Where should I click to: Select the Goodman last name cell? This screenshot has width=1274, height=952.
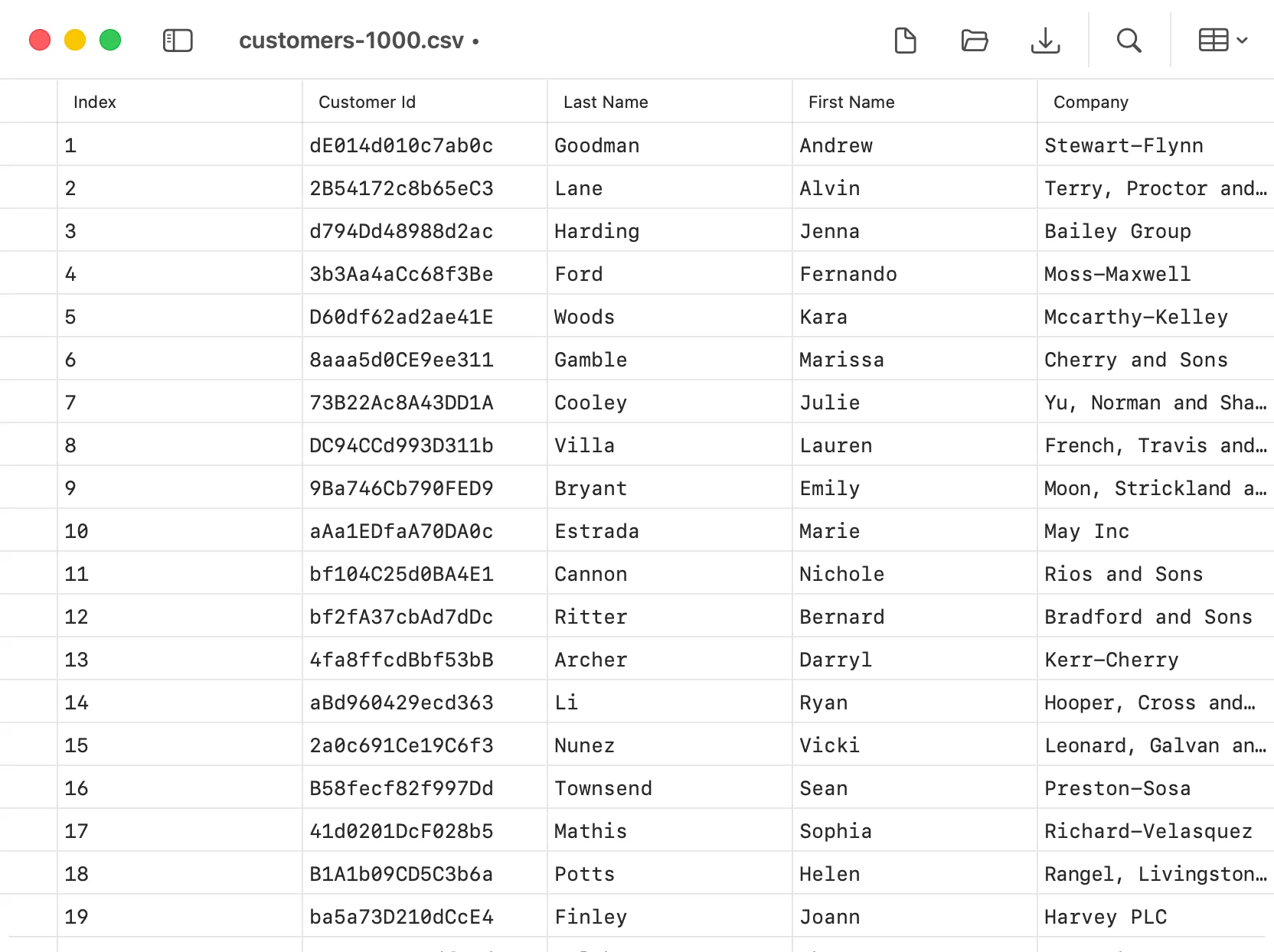(x=670, y=145)
